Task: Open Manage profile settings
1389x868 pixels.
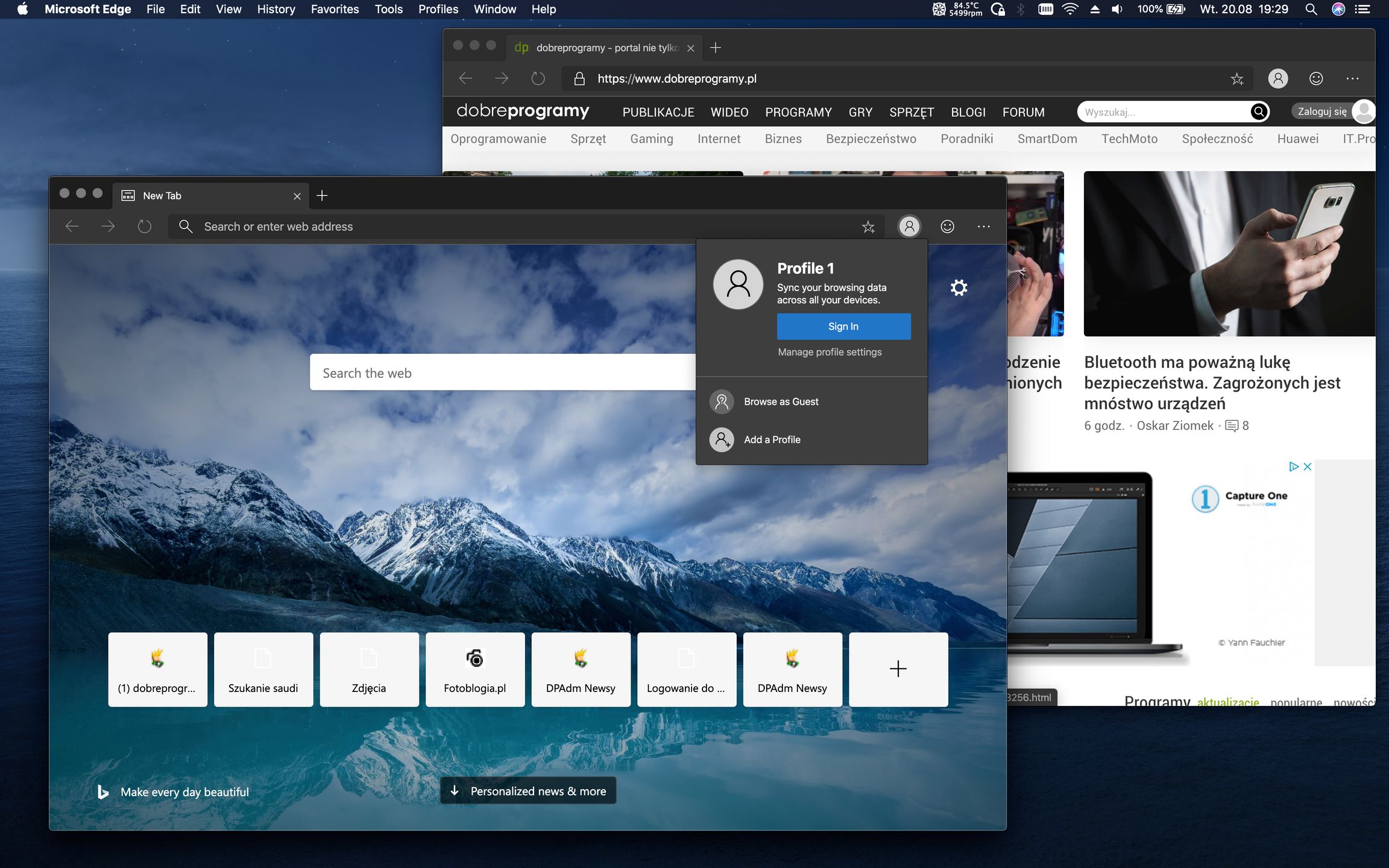Action: click(830, 352)
